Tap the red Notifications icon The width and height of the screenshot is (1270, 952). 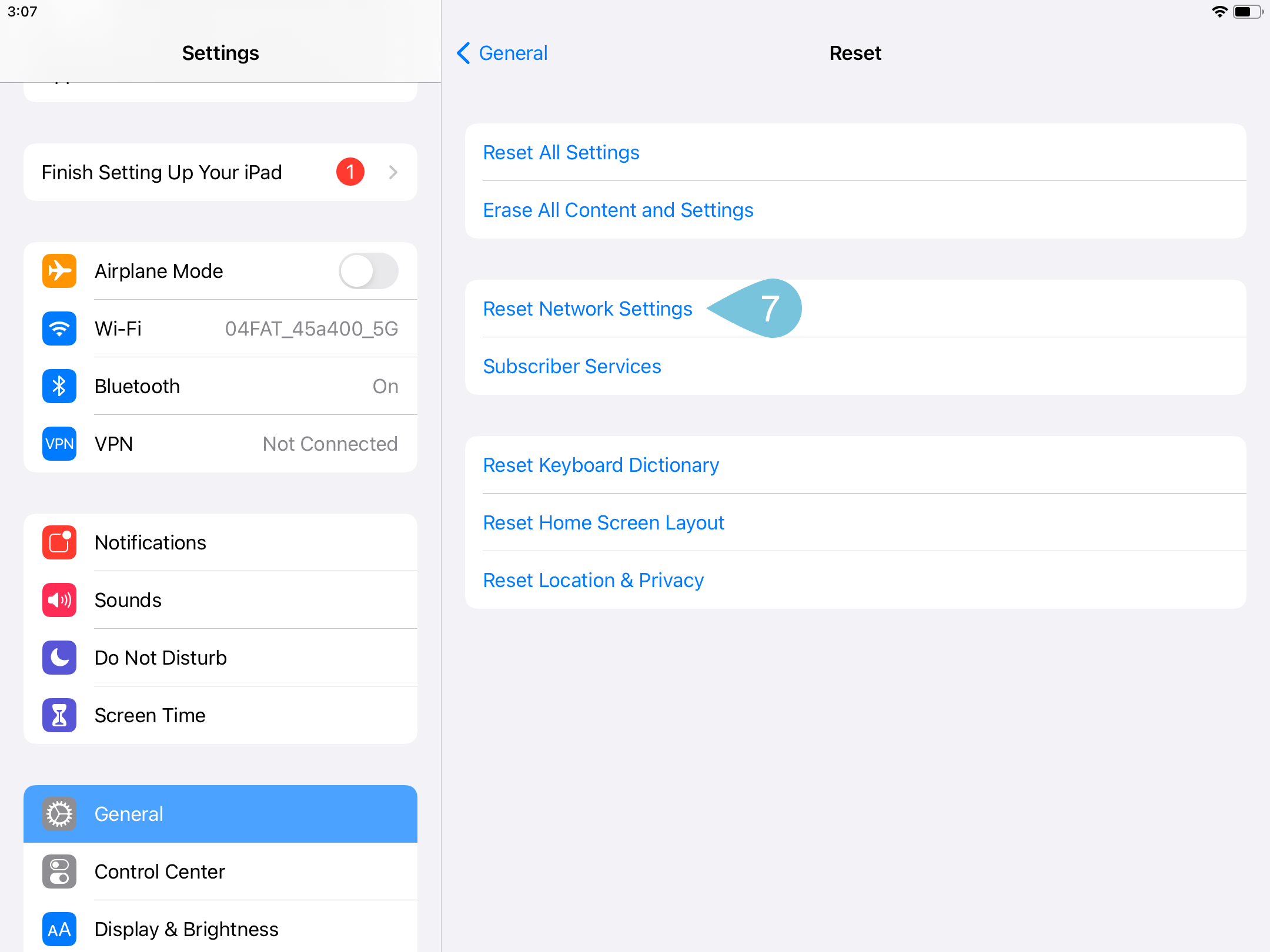point(59,542)
